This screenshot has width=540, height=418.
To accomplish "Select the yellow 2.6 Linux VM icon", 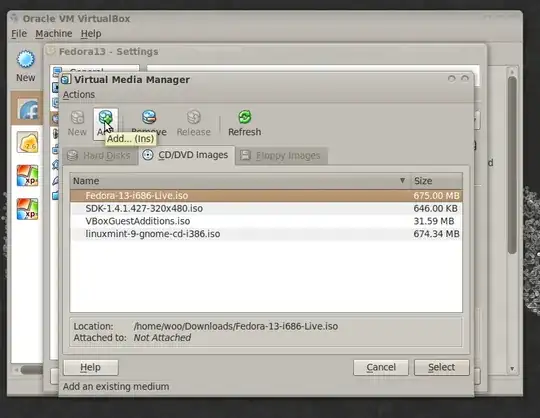I will (28, 142).
